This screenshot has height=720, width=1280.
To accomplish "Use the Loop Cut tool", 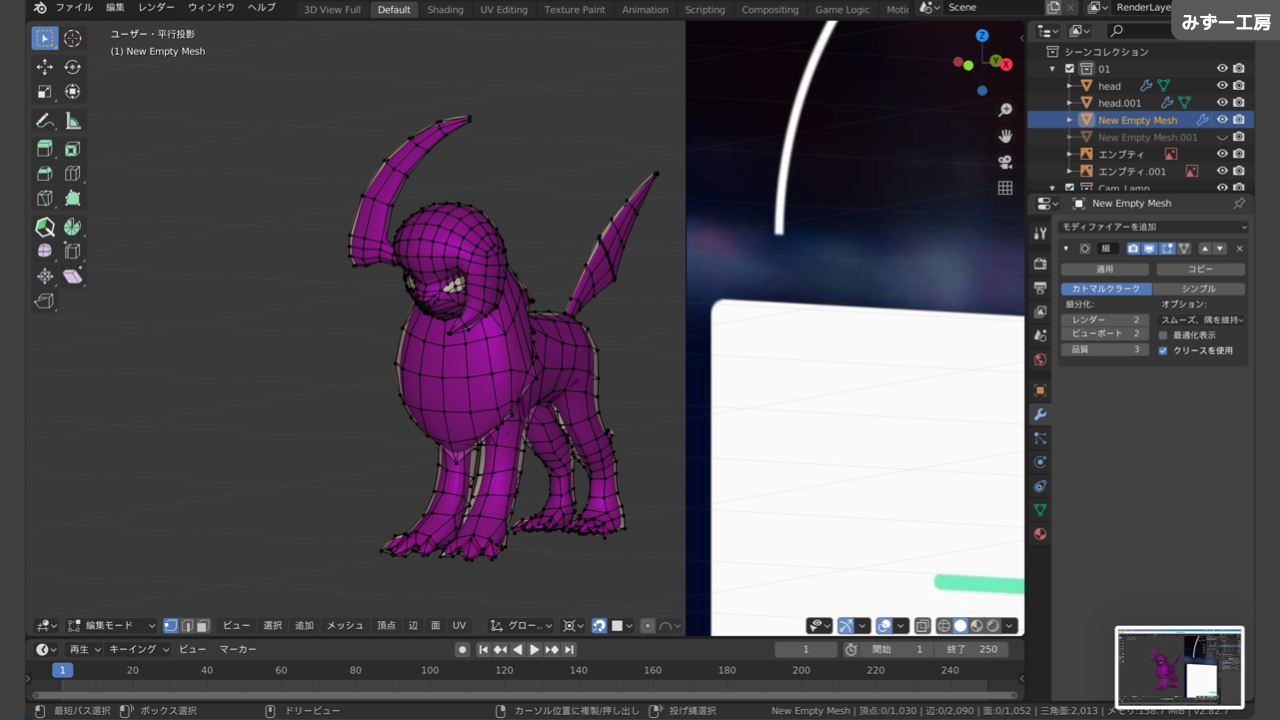I will (73, 174).
